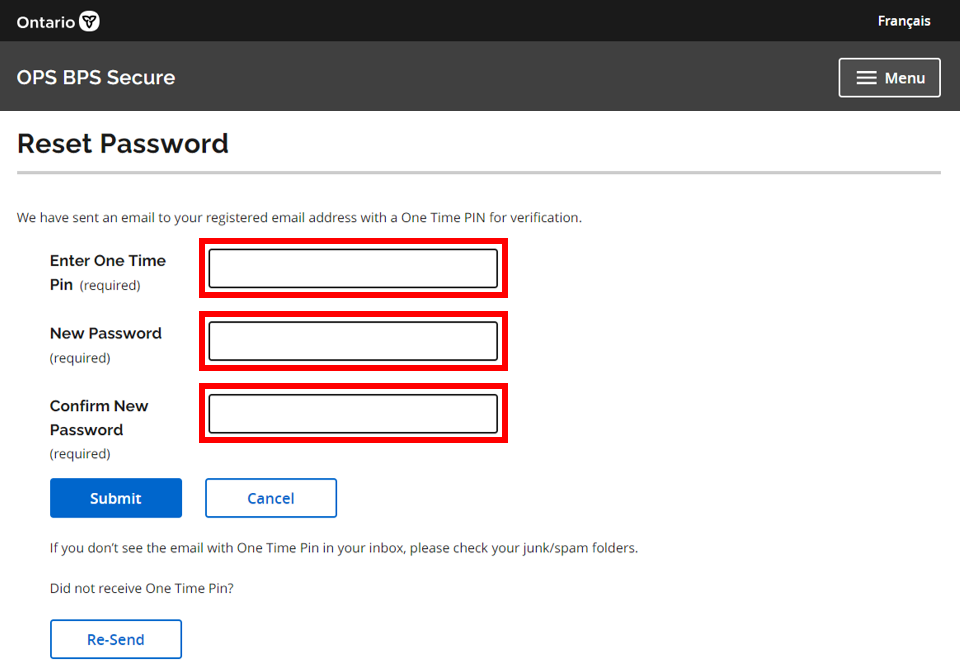960x672 pixels.
Task: Click into the New Password field
Action: coord(353,341)
